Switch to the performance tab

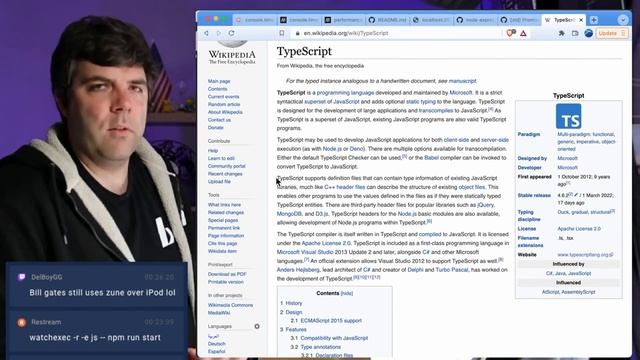tap(344, 20)
